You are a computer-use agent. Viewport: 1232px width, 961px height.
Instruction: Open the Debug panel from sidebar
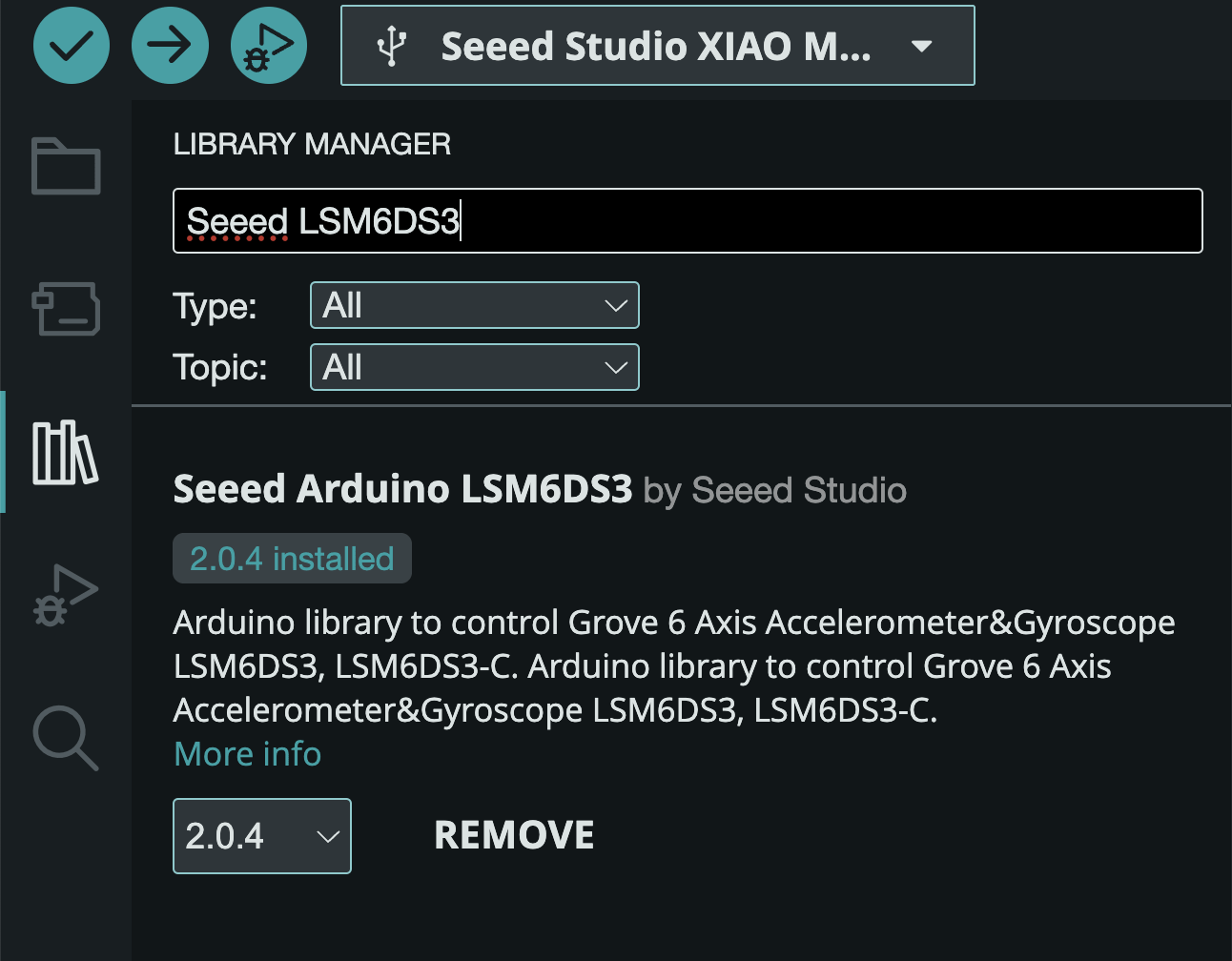(66, 596)
